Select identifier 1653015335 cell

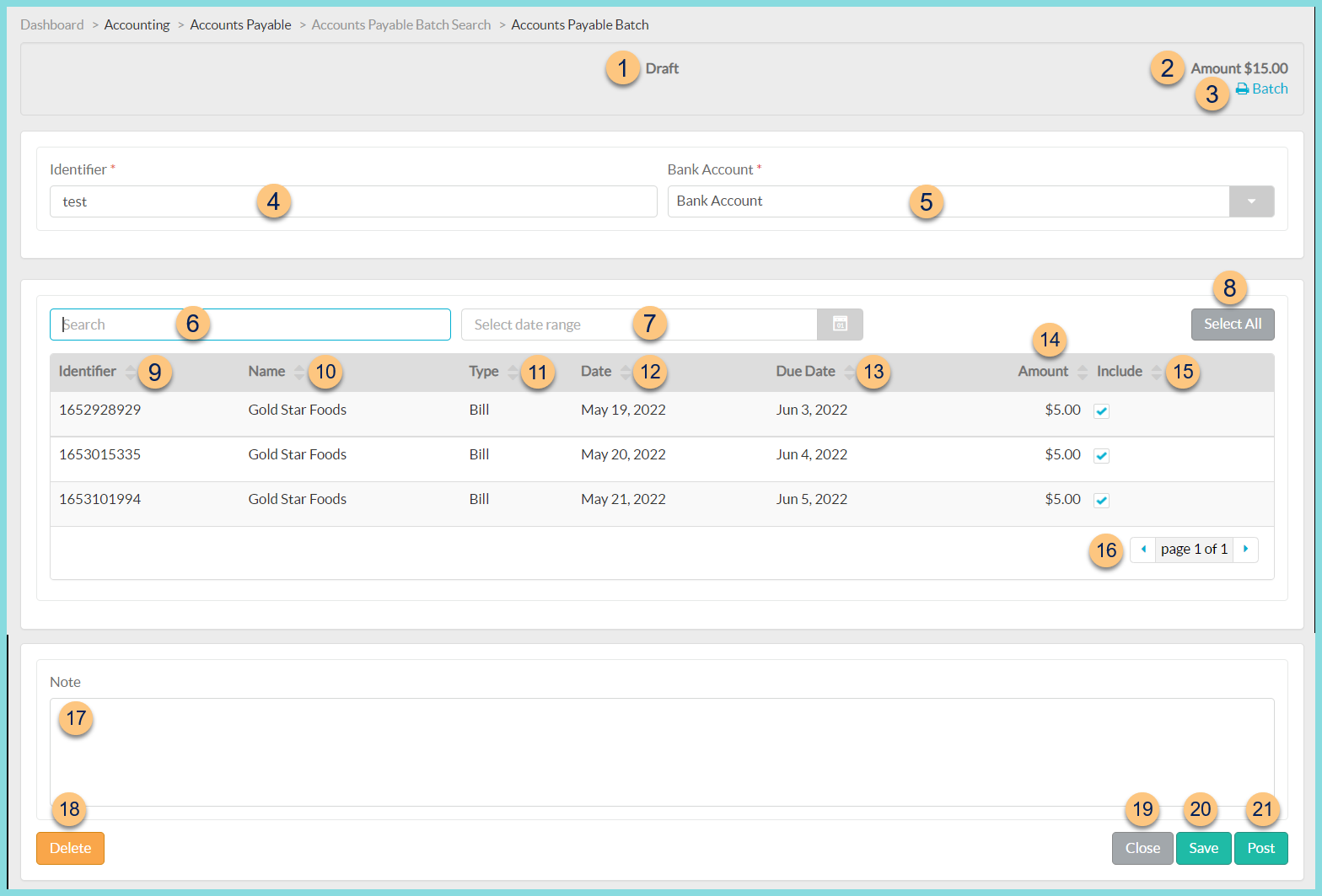[x=99, y=454]
